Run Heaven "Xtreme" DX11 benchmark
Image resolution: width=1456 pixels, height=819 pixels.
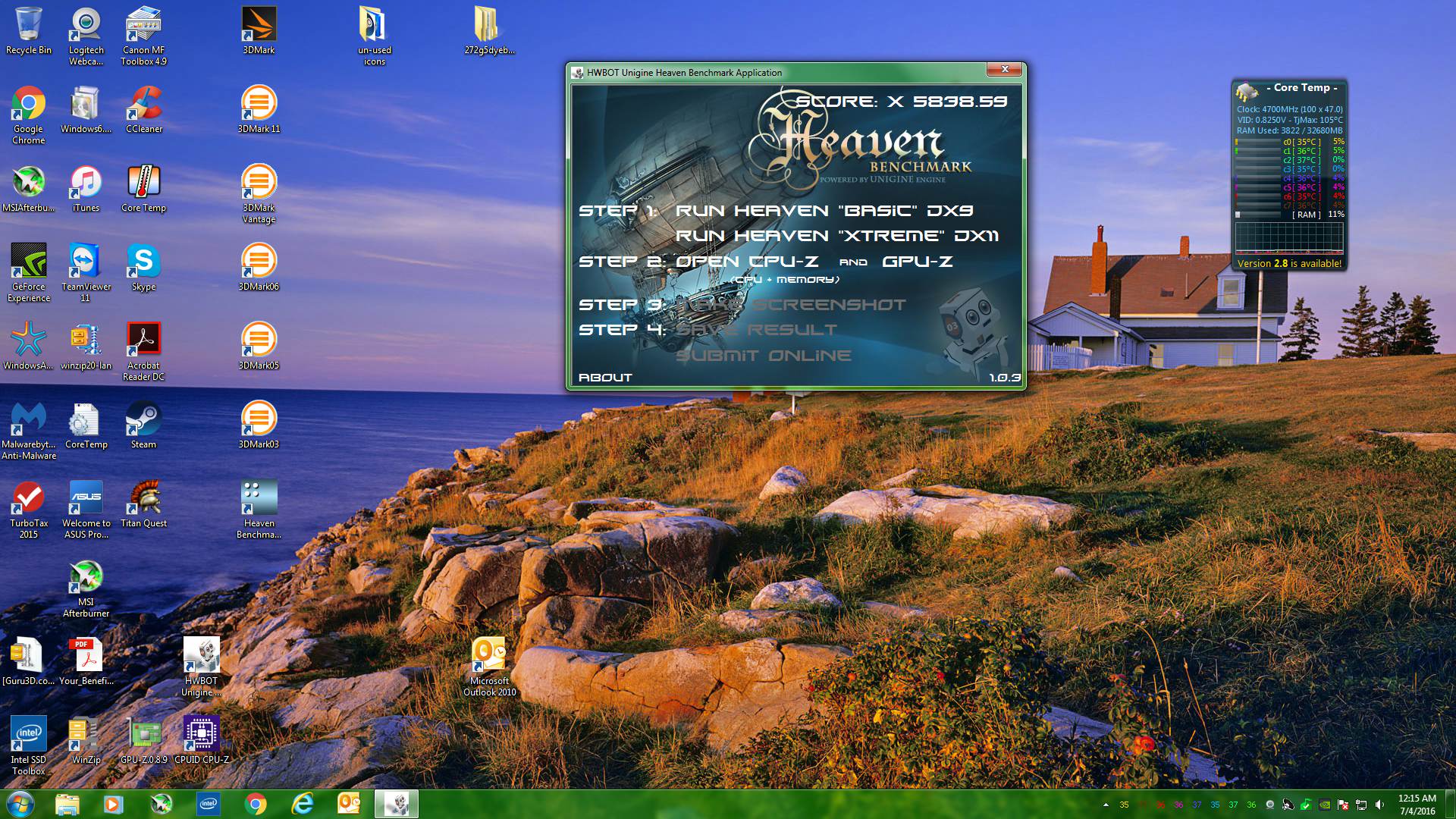[837, 236]
